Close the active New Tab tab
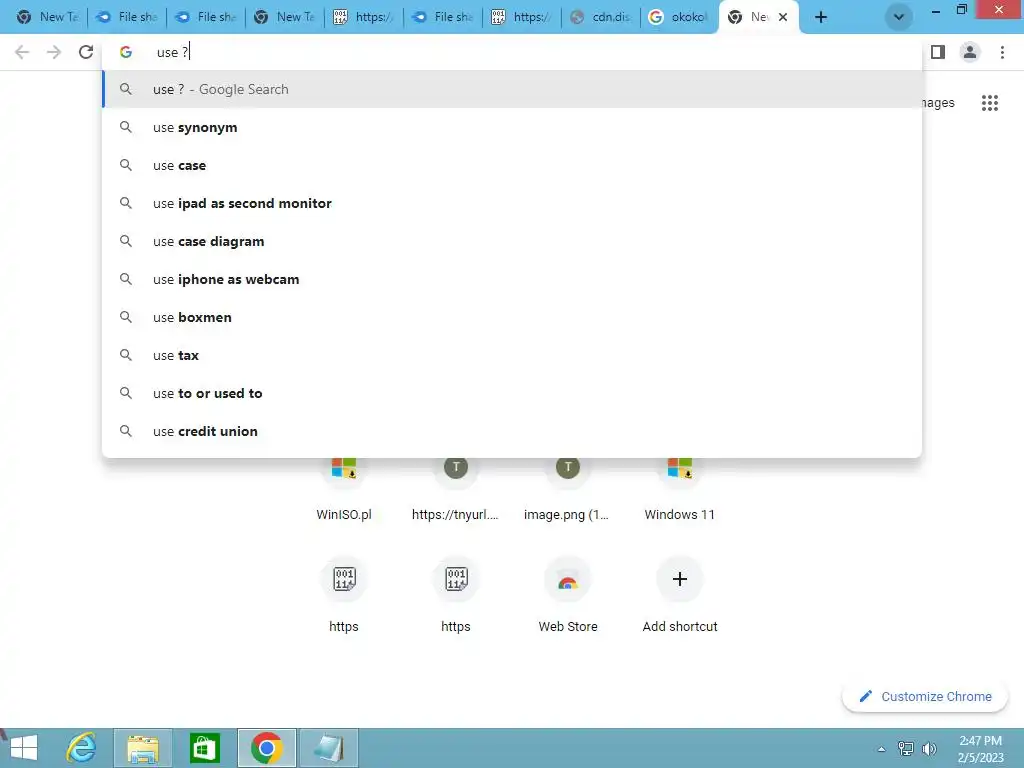The height and width of the screenshot is (768, 1024). coord(783,17)
